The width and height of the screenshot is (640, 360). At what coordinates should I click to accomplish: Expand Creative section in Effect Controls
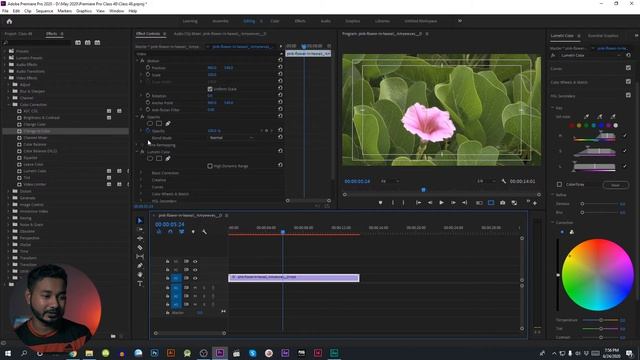[141, 180]
